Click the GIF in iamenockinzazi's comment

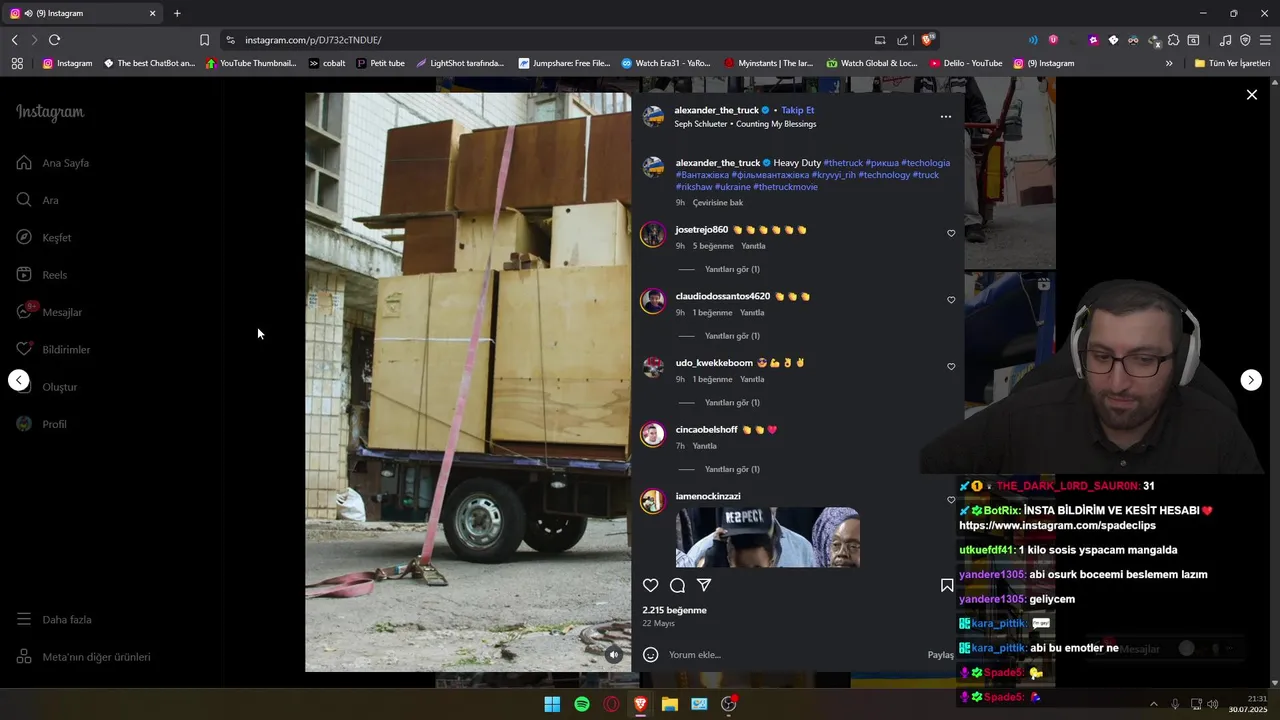coord(767,538)
